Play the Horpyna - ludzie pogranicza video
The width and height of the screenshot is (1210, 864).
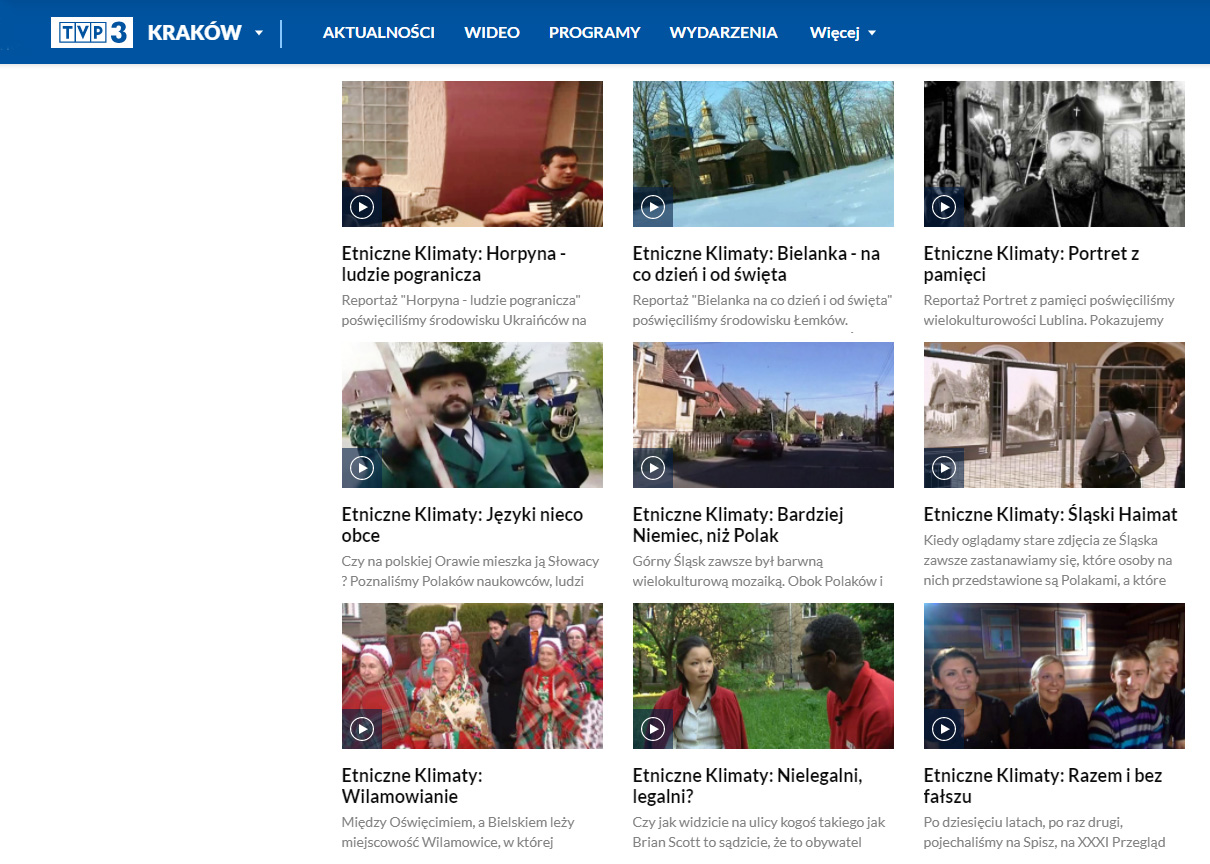362,207
